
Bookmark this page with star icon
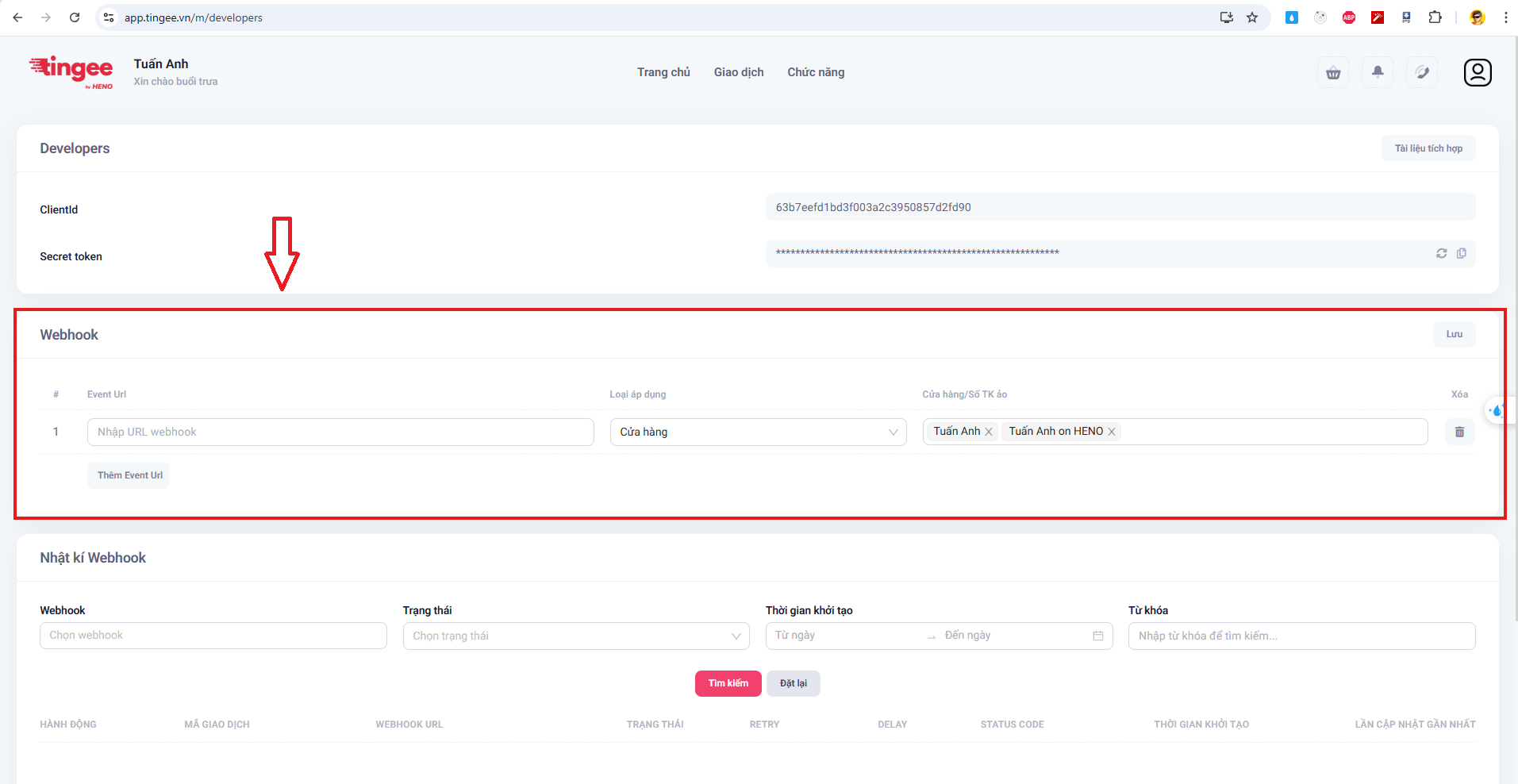coord(1252,17)
